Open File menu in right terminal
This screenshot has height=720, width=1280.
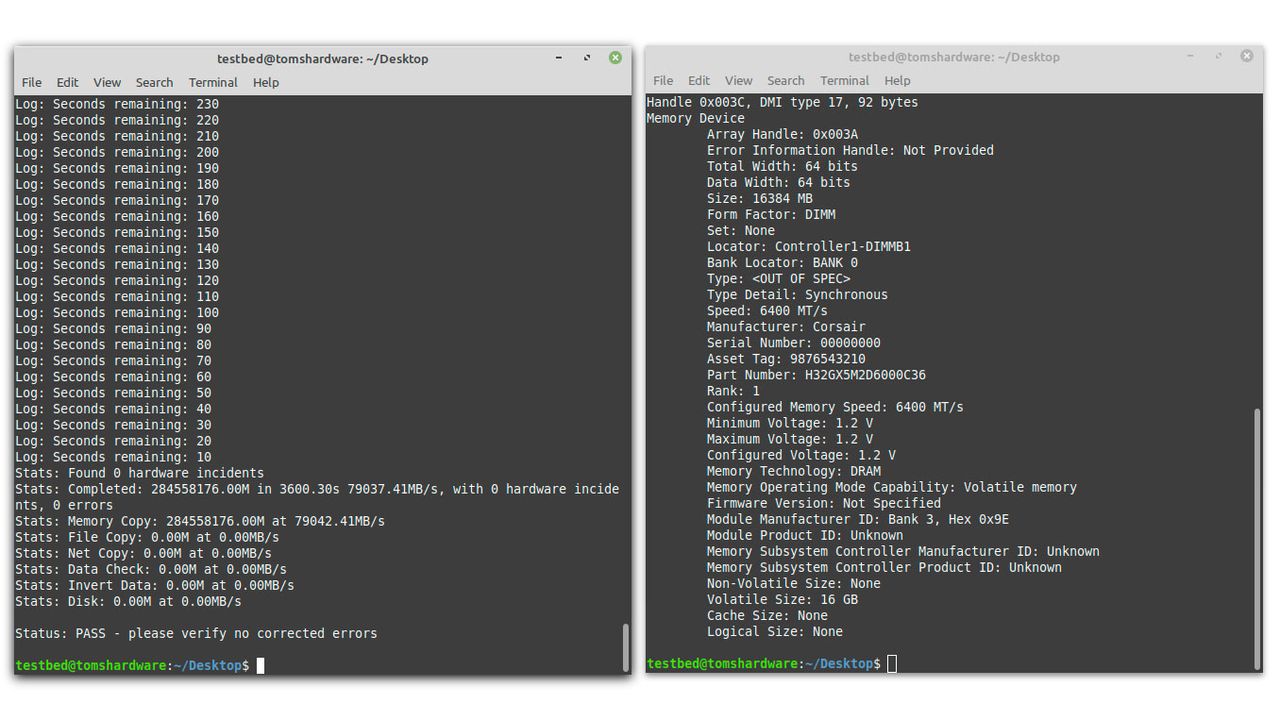tap(663, 80)
